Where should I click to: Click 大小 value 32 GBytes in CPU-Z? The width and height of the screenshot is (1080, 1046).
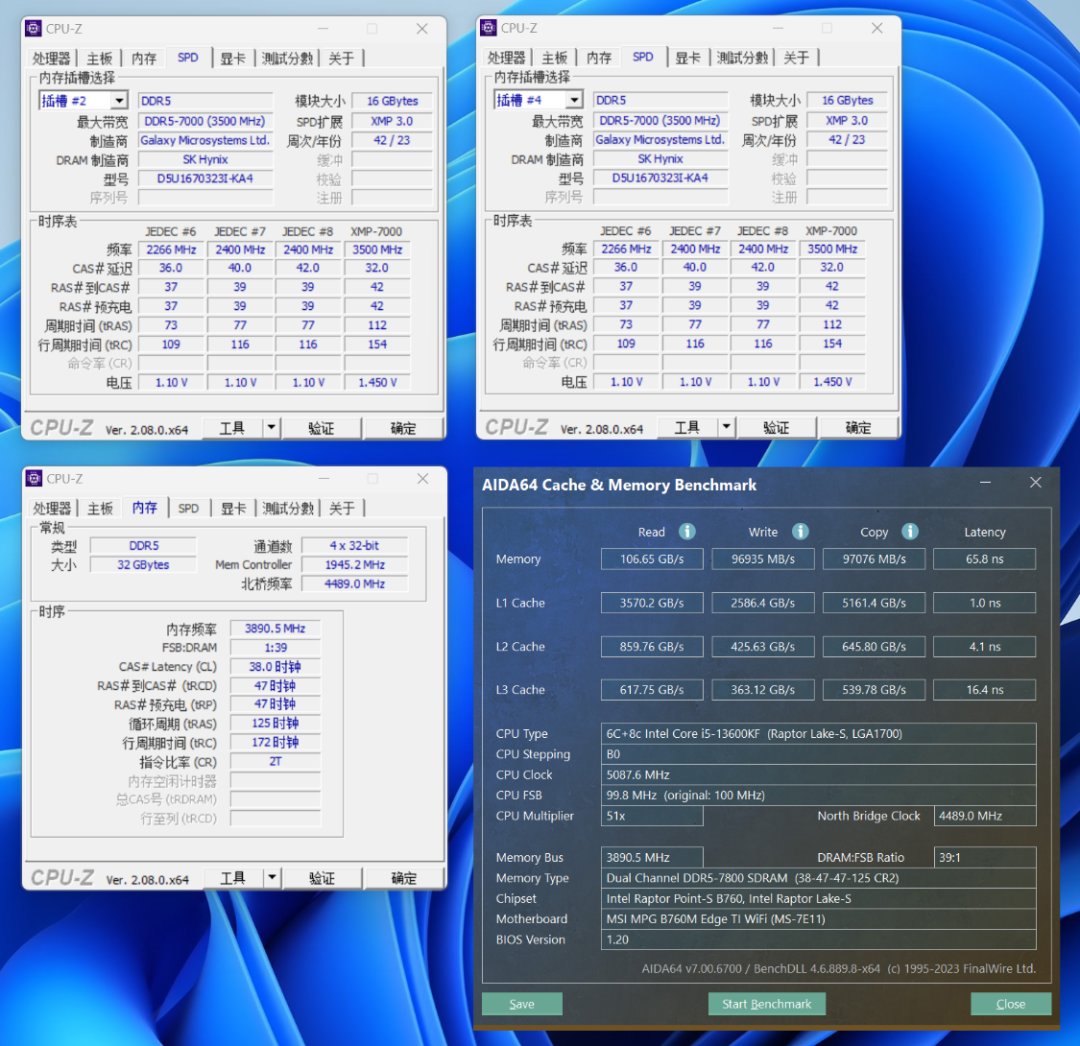click(143, 565)
